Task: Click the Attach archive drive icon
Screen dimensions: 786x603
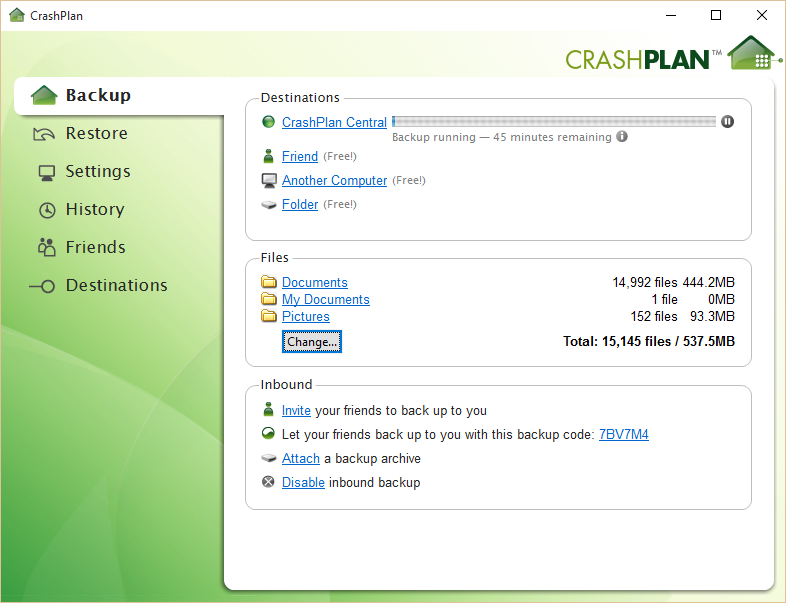Action: click(269, 458)
